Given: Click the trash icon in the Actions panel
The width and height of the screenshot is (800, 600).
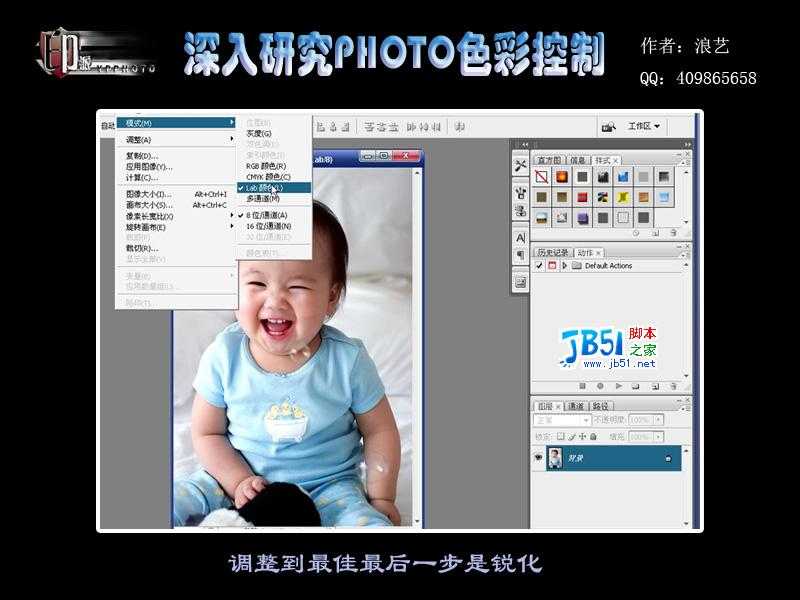Looking at the screenshot, I should (673, 386).
